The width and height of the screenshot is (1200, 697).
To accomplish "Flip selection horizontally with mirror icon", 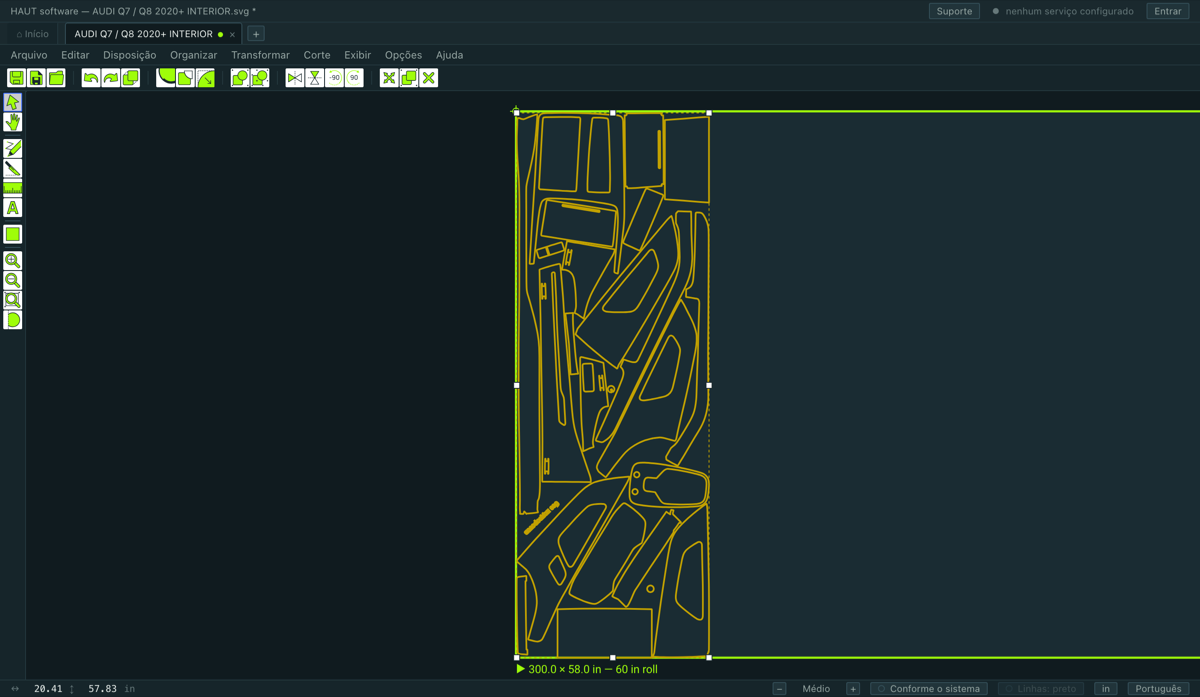I will coord(295,78).
